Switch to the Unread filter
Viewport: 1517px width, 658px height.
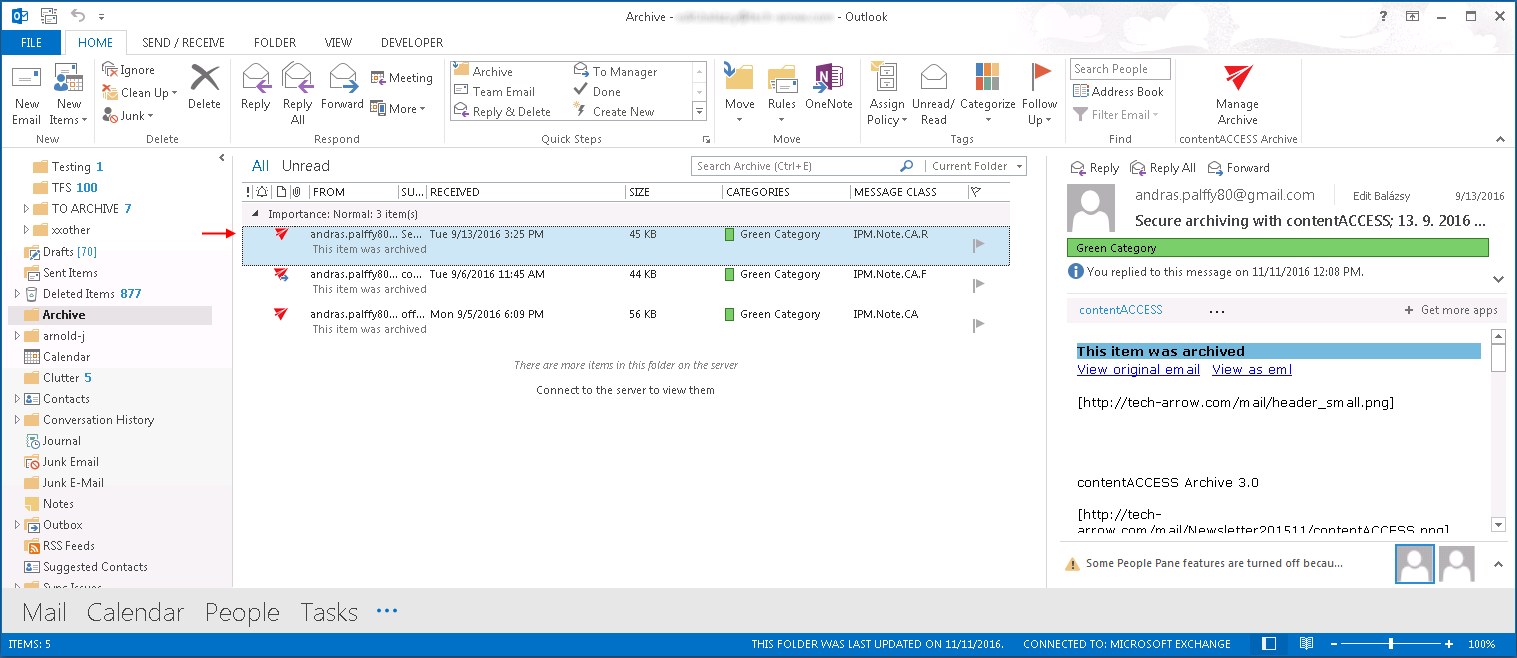pyautogui.click(x=305, y=166)
